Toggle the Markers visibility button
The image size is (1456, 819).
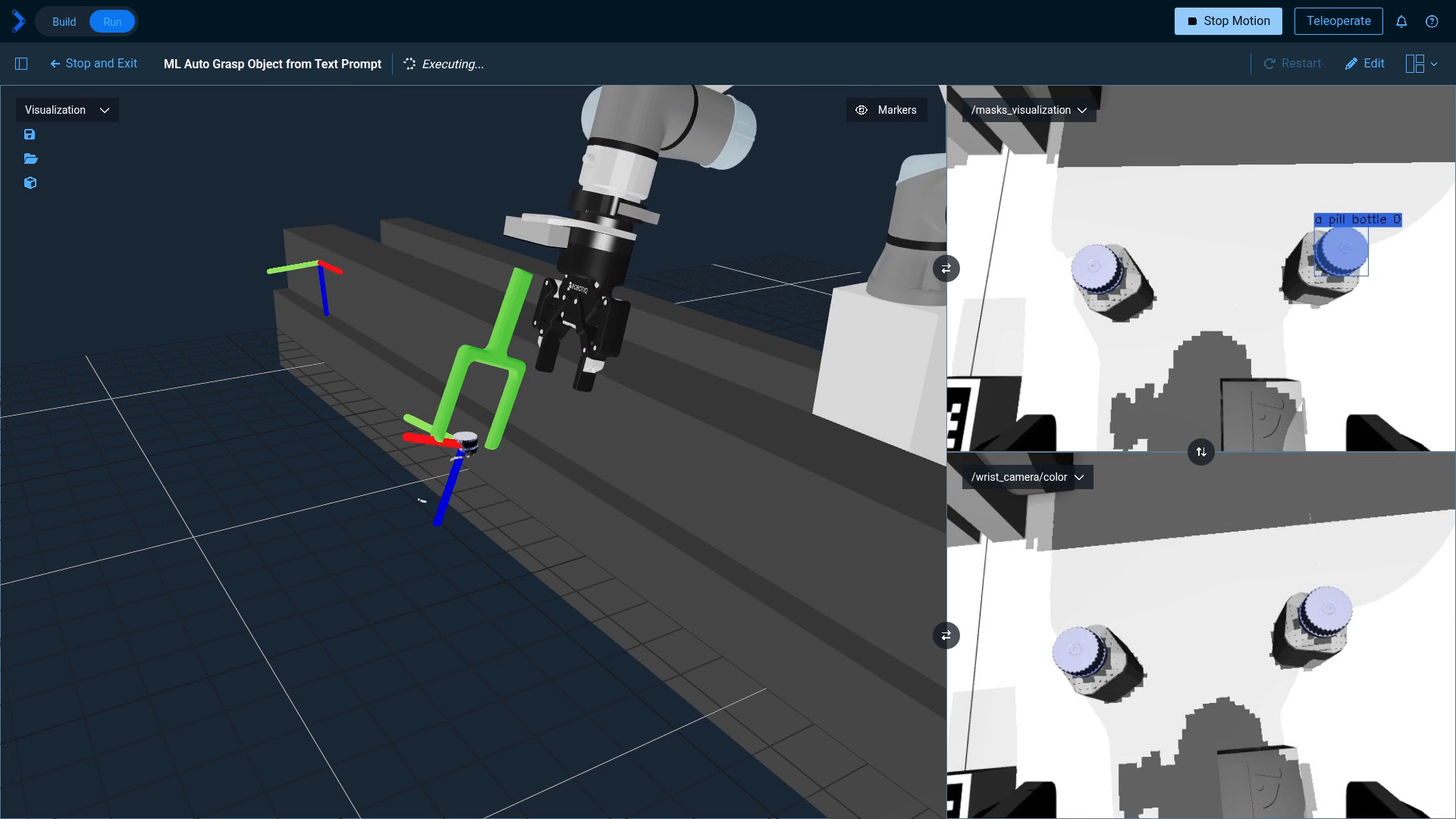point(886,110)
